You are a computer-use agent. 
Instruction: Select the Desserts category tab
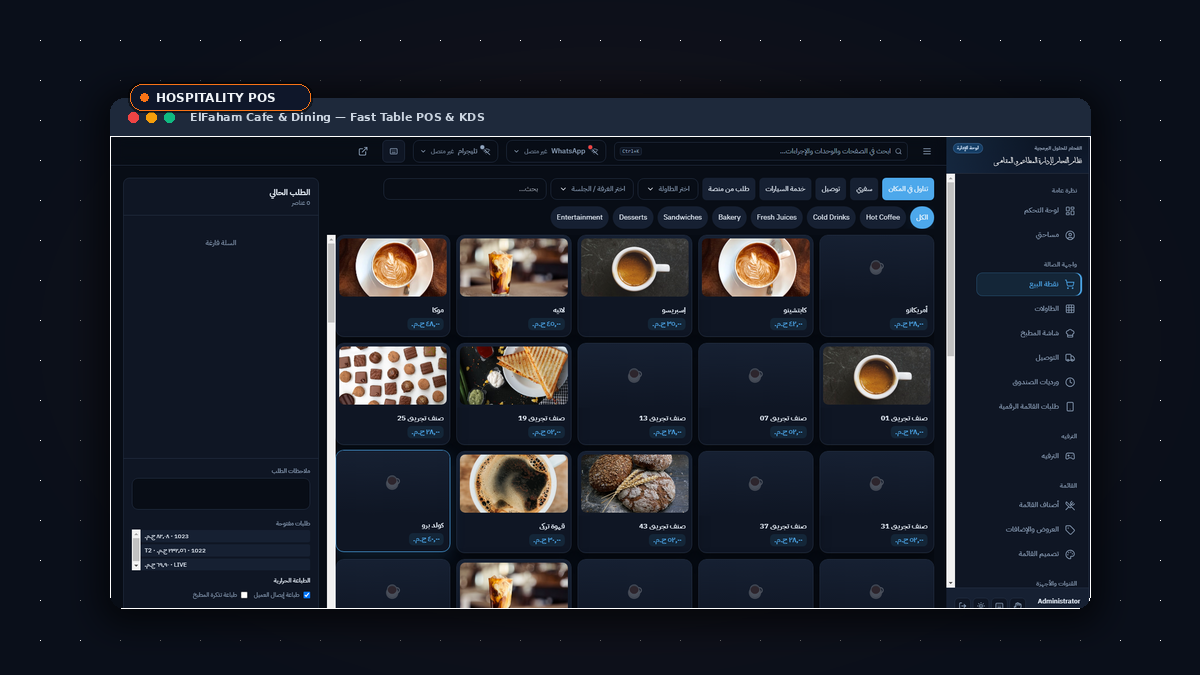633,217
